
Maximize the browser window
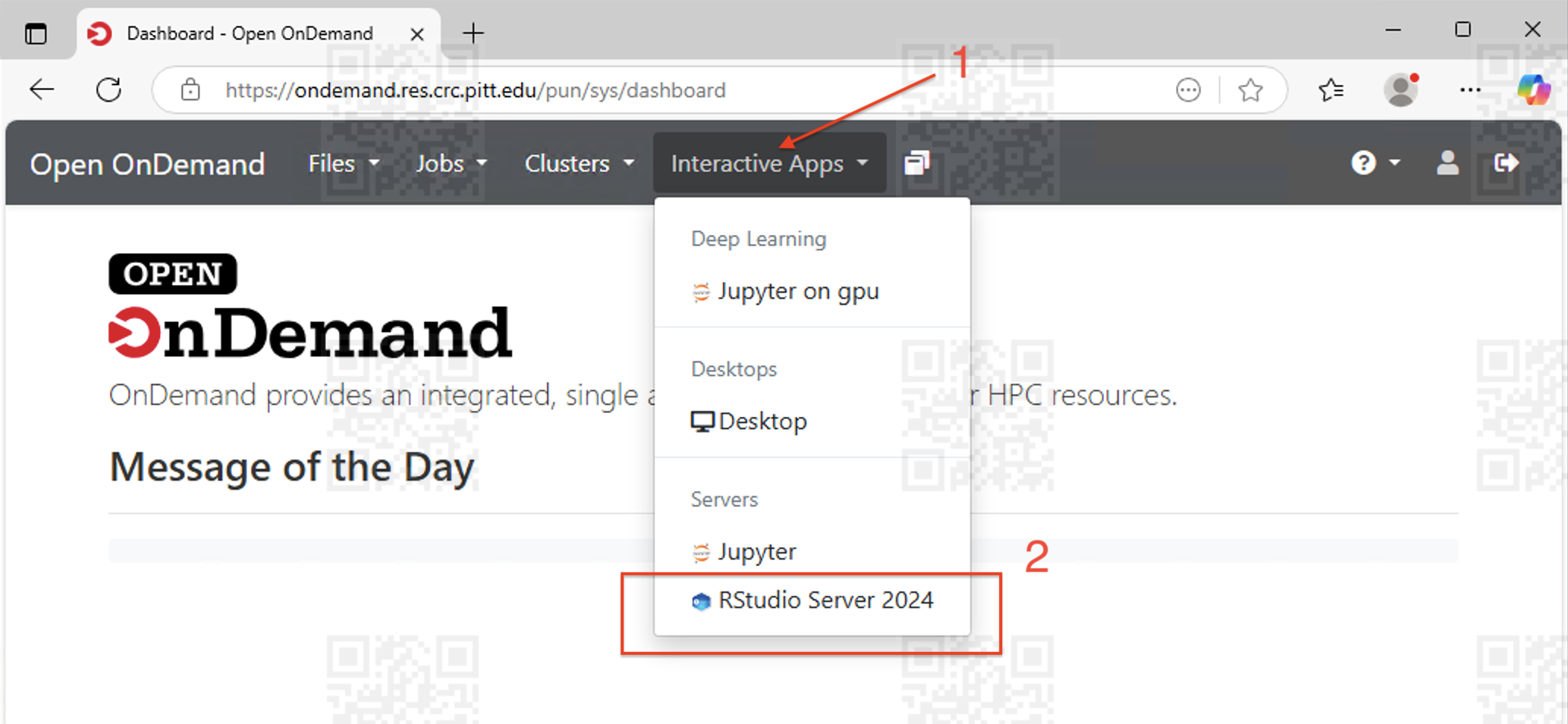[1463, 30]
